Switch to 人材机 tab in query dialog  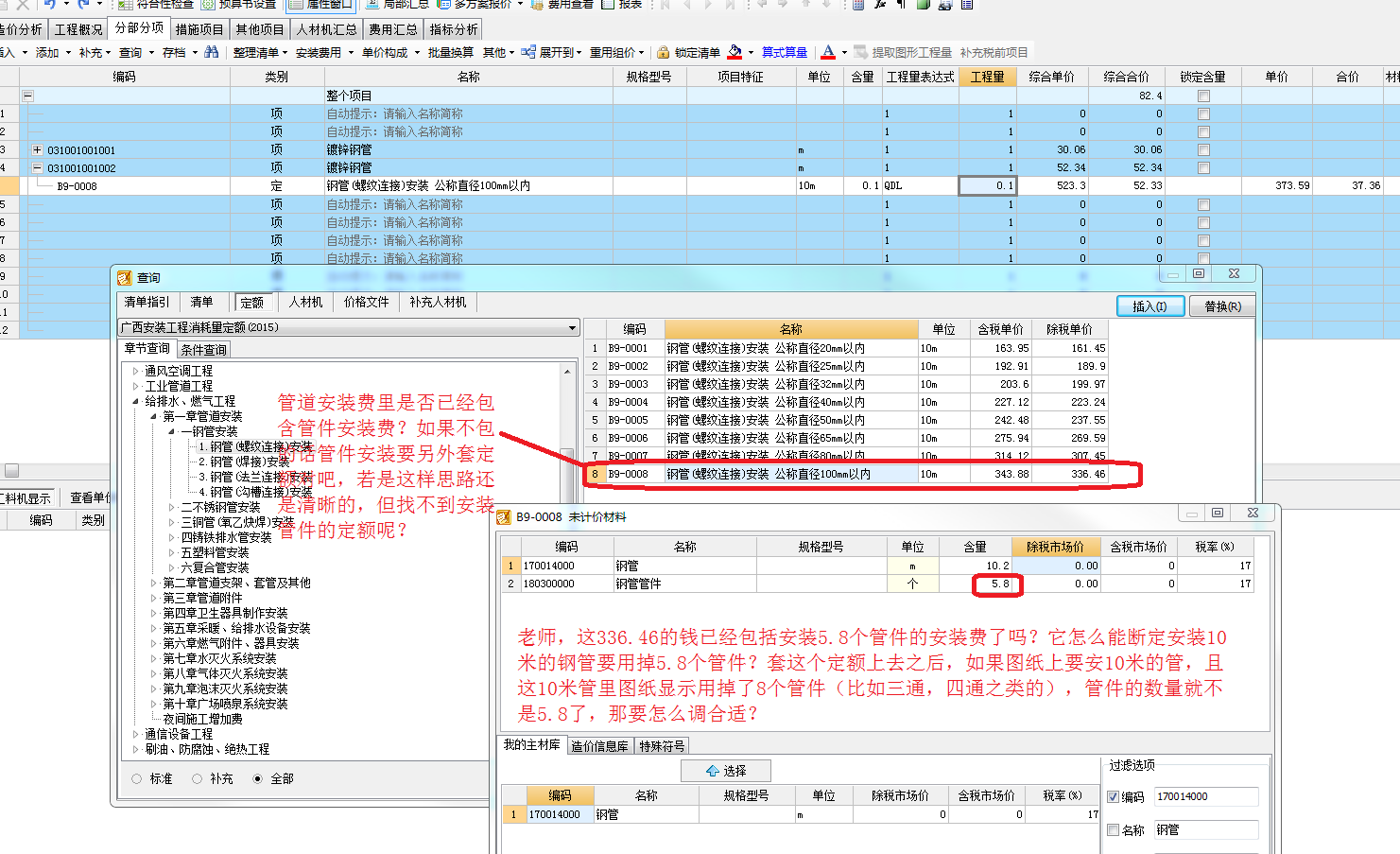point(305,302)
